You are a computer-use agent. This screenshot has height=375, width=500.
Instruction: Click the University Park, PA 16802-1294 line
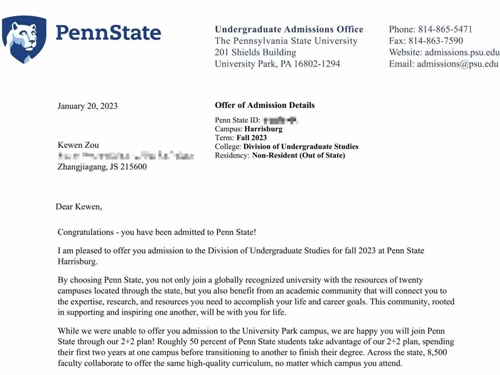click(x=277, y=64)
